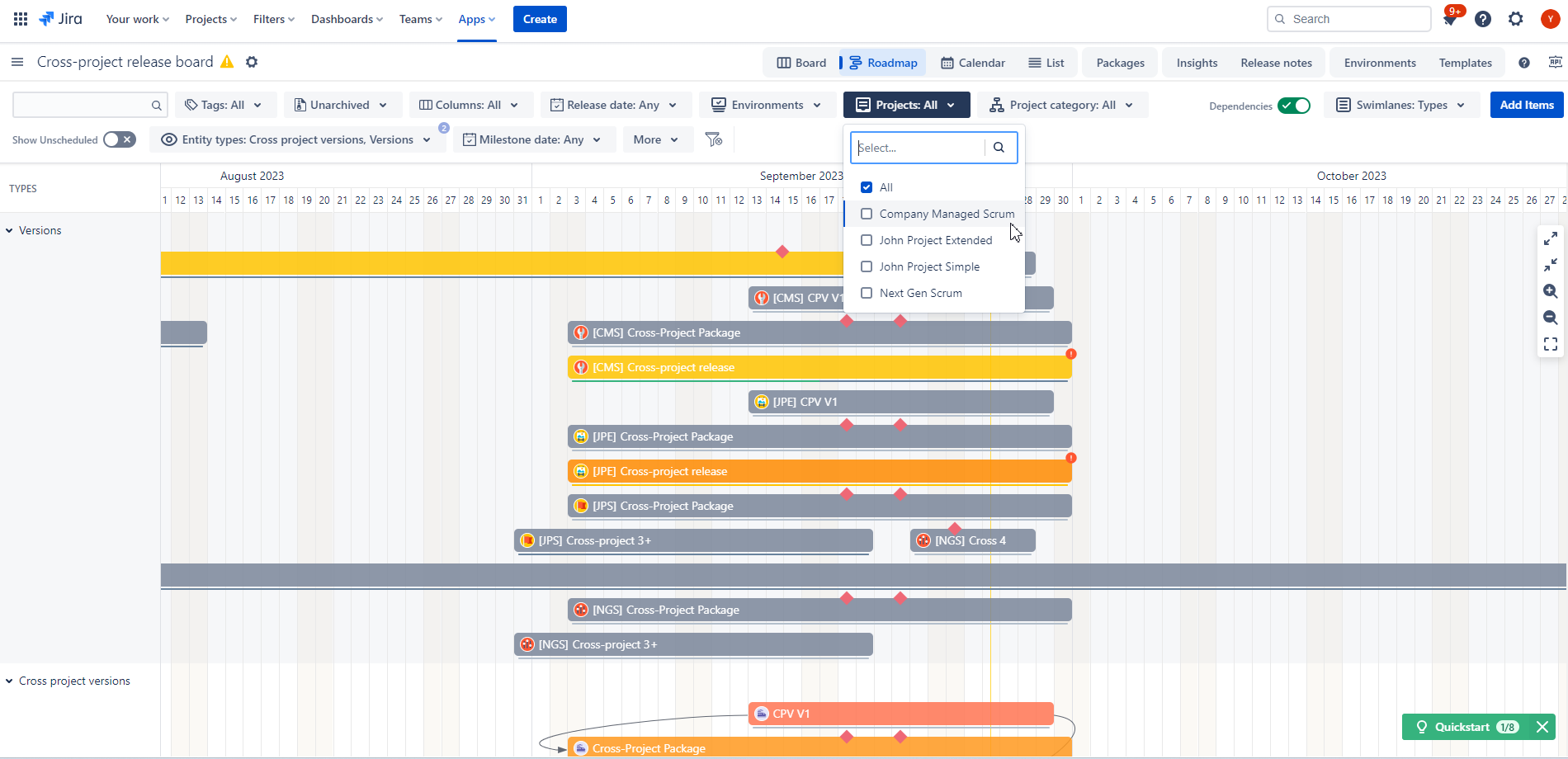Viewport: 1568px width, 759px height.
Task: Open the sidebar hamburger menu
Action: 17,62
